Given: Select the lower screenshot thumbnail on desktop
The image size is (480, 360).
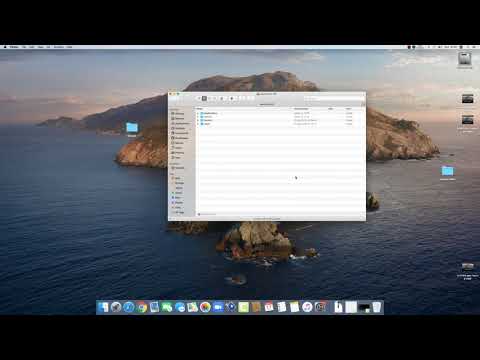Looking at the screenshot, I should (x=467, y=119).
